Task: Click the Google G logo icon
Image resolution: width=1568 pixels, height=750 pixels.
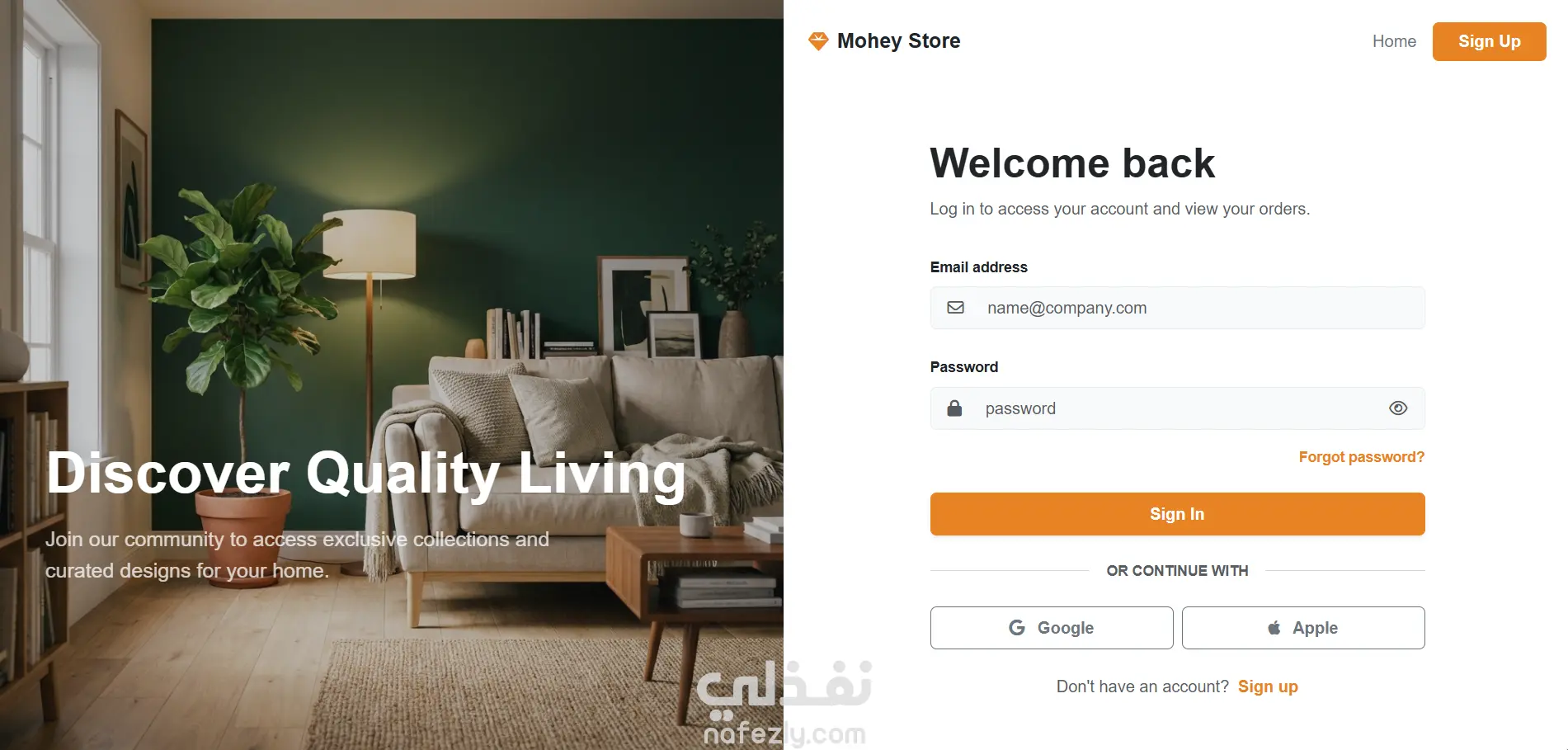Action: (1017, 628)
